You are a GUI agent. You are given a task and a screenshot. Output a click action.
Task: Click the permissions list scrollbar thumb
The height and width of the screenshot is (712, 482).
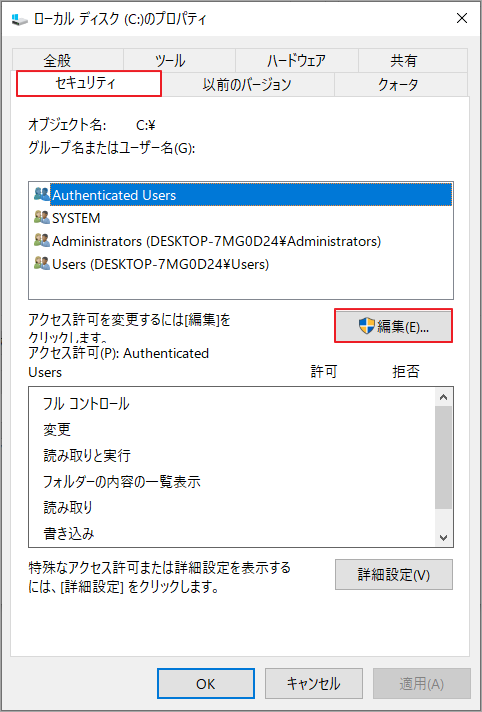click(x=444, y=458)
